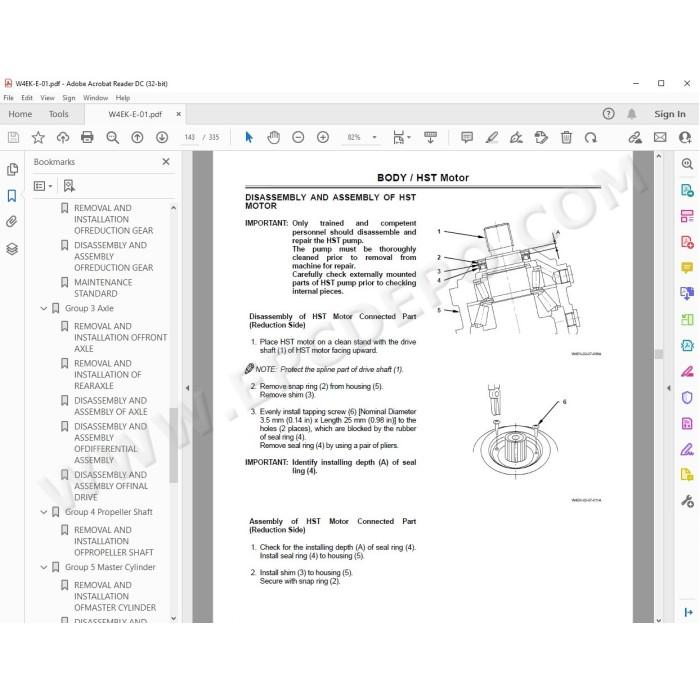Open the Edit menu
Viewport: 700px width, 700px height.
coord(27,98)
